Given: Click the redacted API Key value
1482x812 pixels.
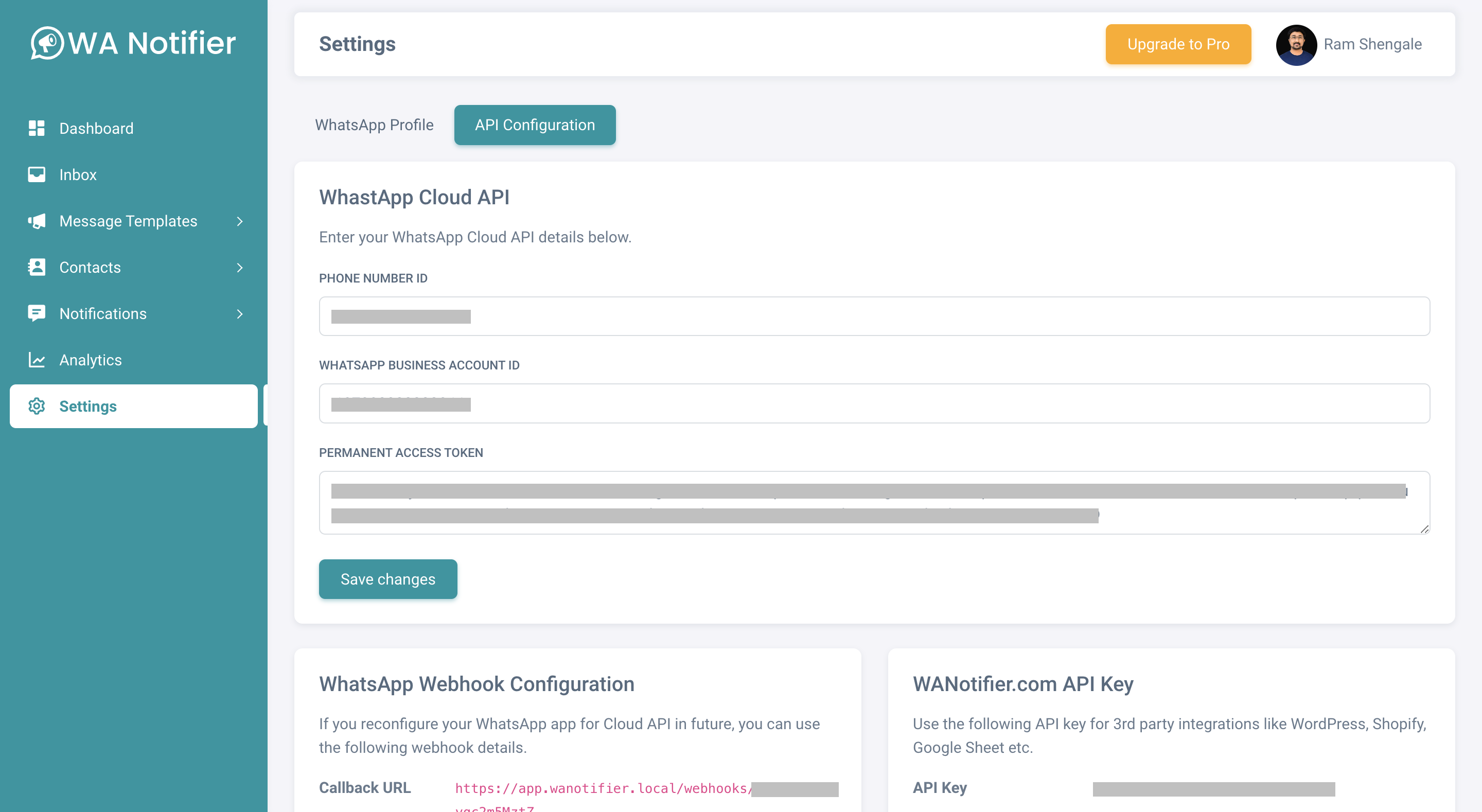Looking at the screenshot, I should point(1213,789).
